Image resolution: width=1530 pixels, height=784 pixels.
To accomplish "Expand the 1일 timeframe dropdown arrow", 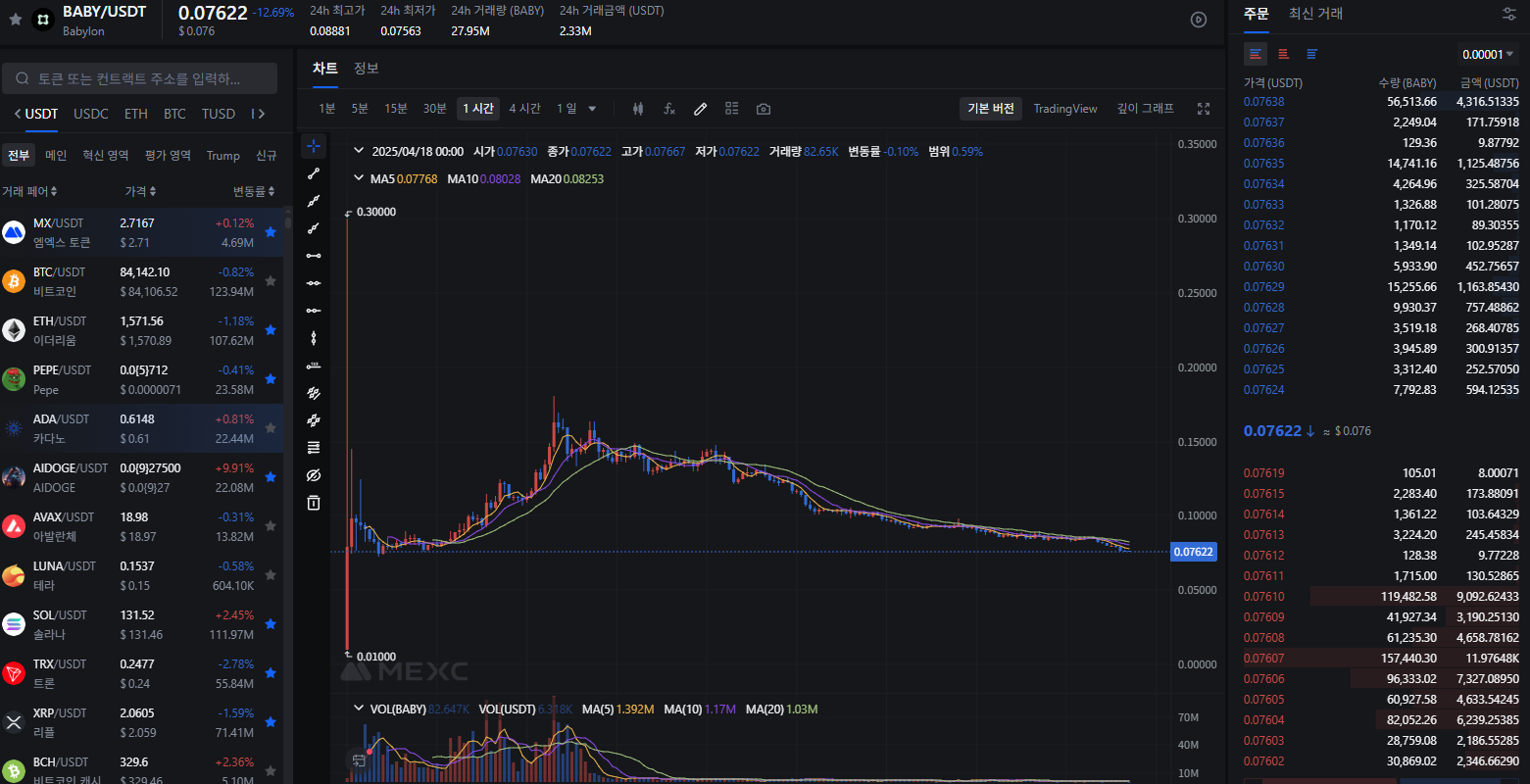I will (x=592, y=109).
